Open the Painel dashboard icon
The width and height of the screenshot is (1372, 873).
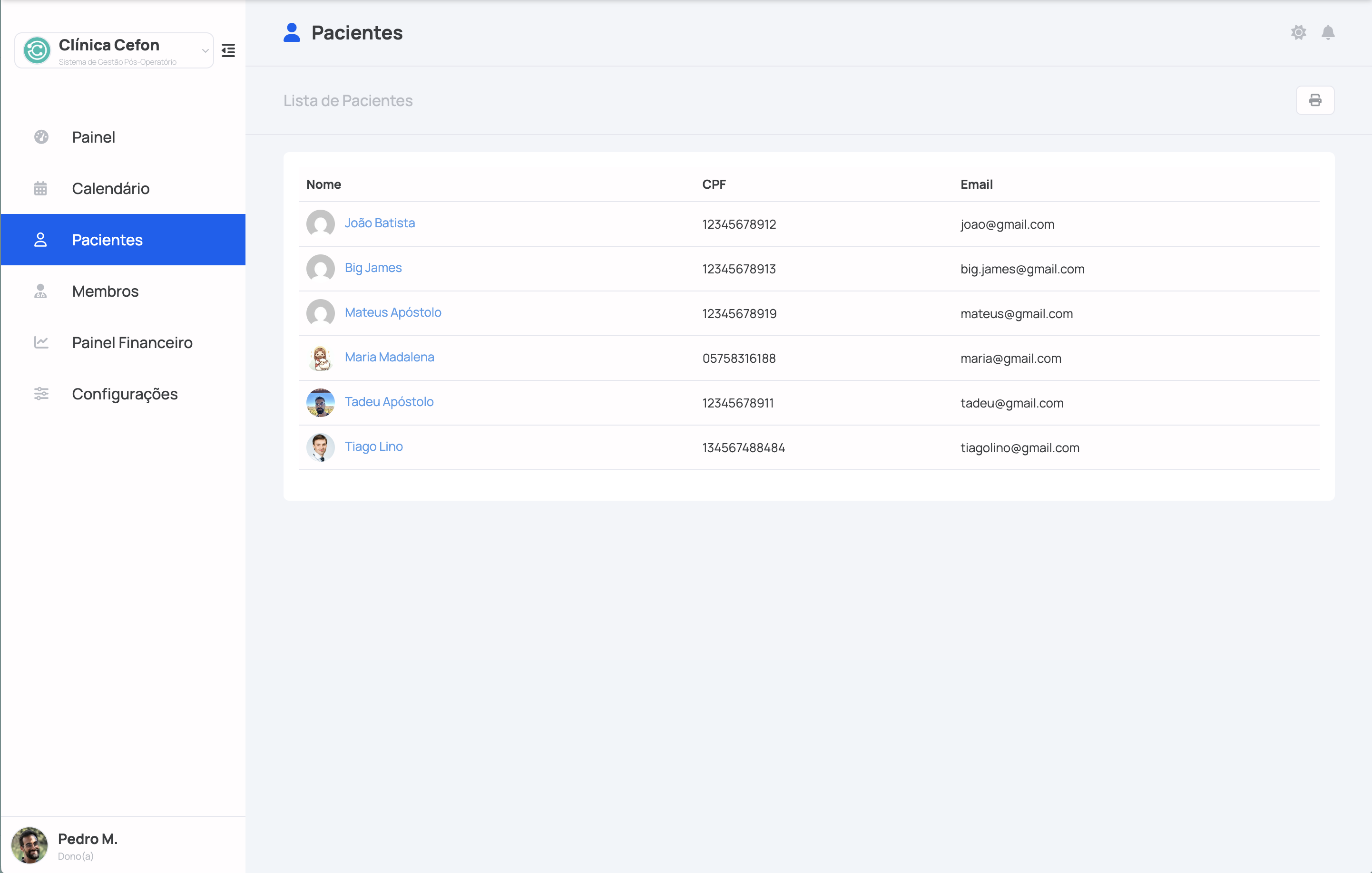[41, 136]
